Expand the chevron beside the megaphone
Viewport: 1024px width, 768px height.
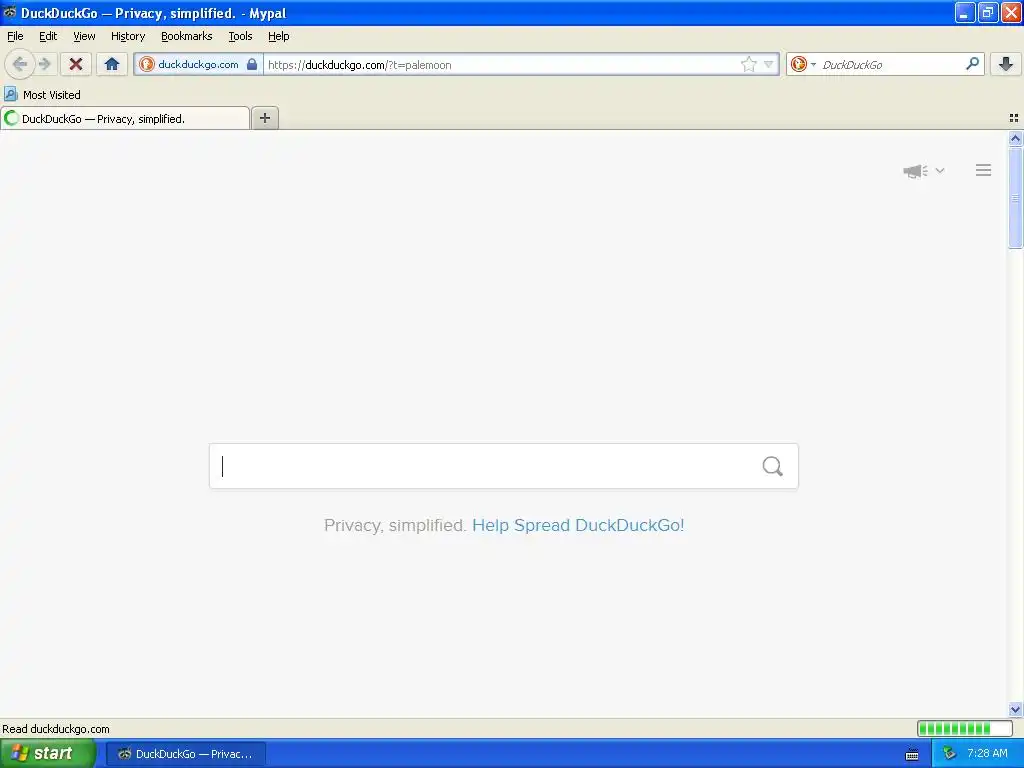940,170
